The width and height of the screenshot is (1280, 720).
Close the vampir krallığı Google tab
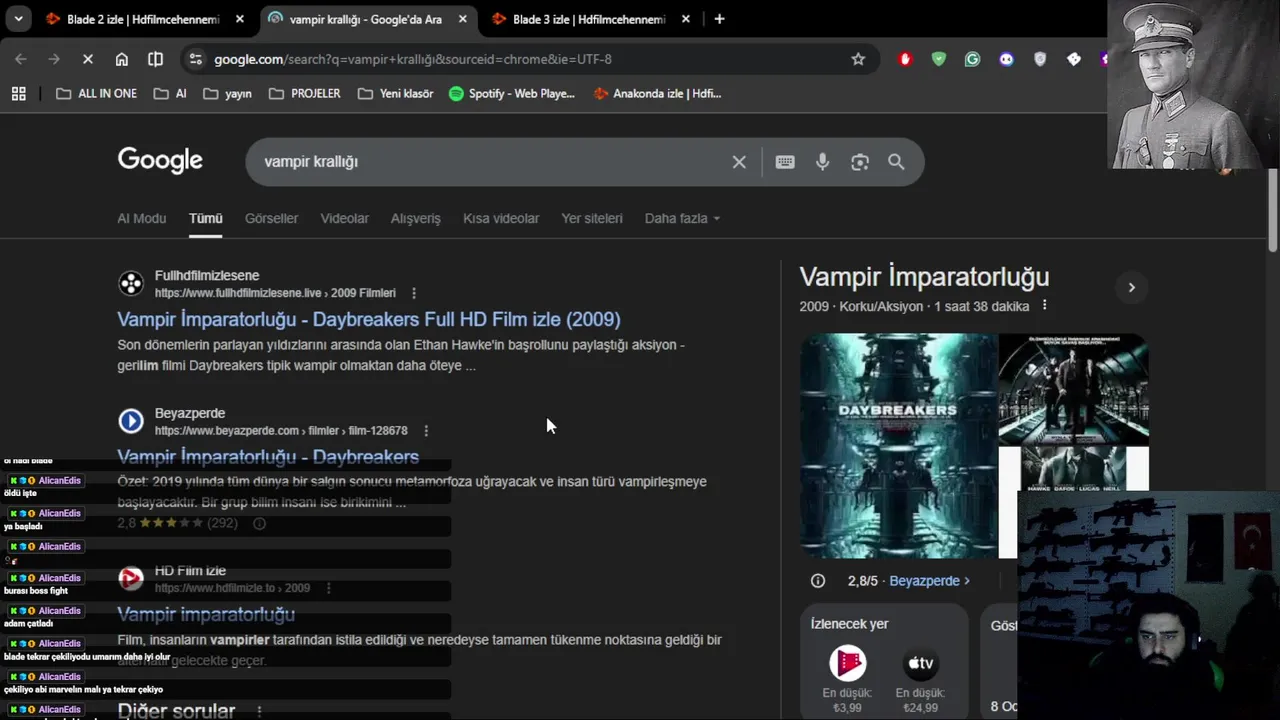(461, 19)
